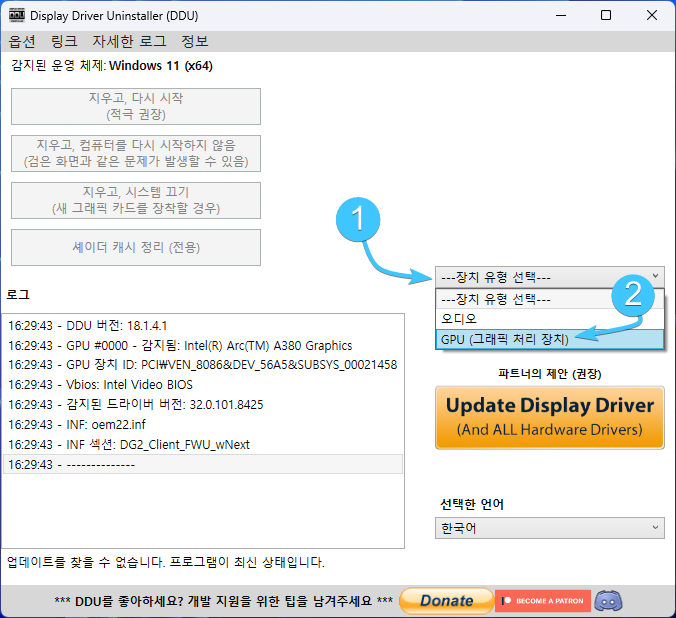
Task: Expand the 장치 유형 선택 dropdown
Action: point(549,277)
